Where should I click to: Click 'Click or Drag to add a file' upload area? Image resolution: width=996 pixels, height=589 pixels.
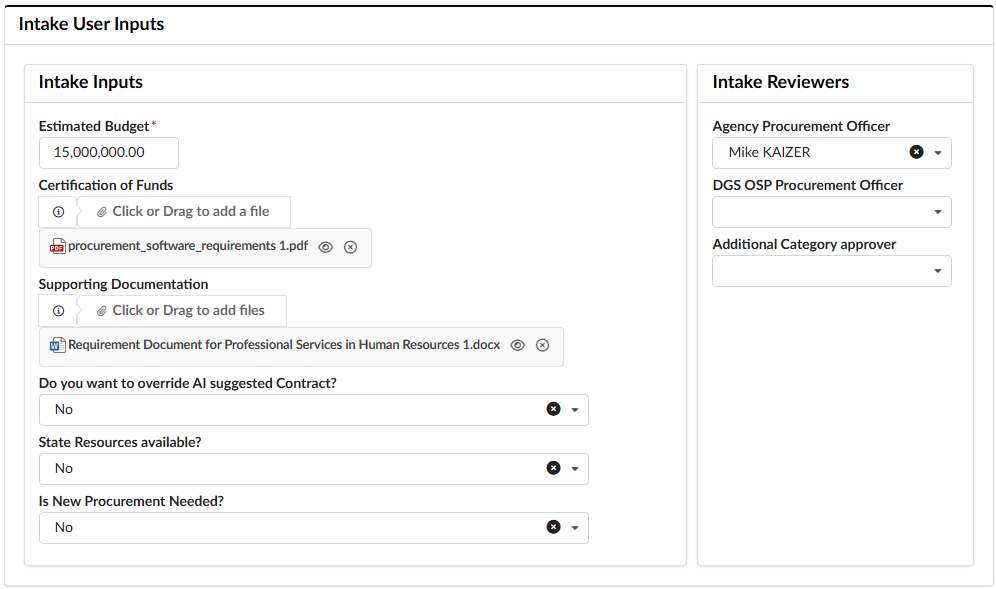pos(184,212)
